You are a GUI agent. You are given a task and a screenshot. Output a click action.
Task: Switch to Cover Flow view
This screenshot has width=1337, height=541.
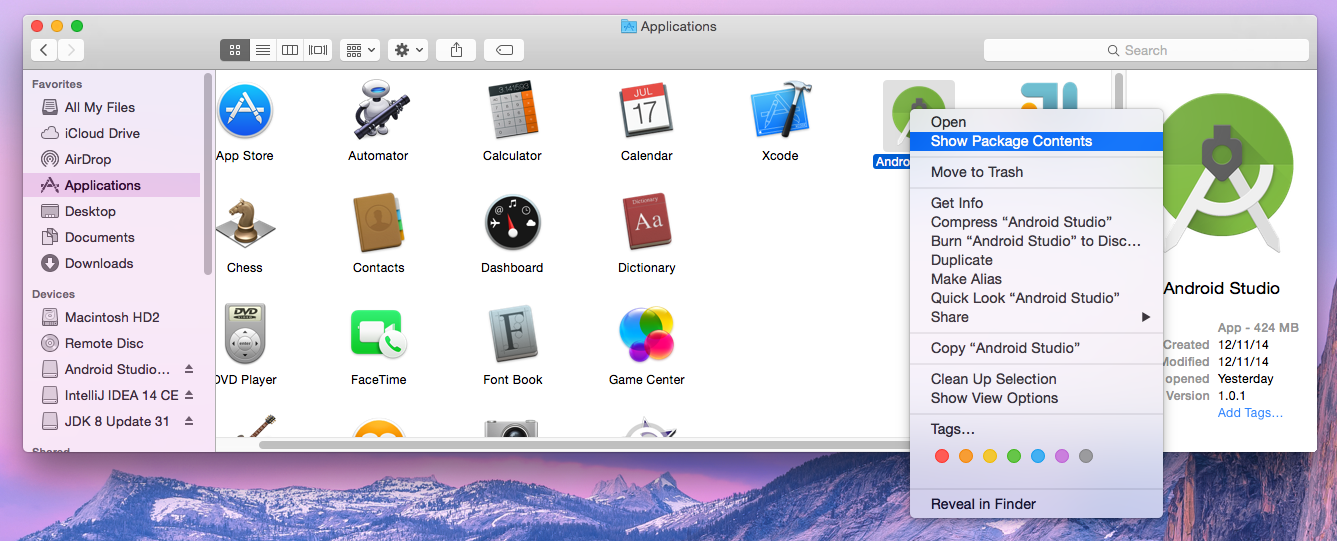click(318, 49)
